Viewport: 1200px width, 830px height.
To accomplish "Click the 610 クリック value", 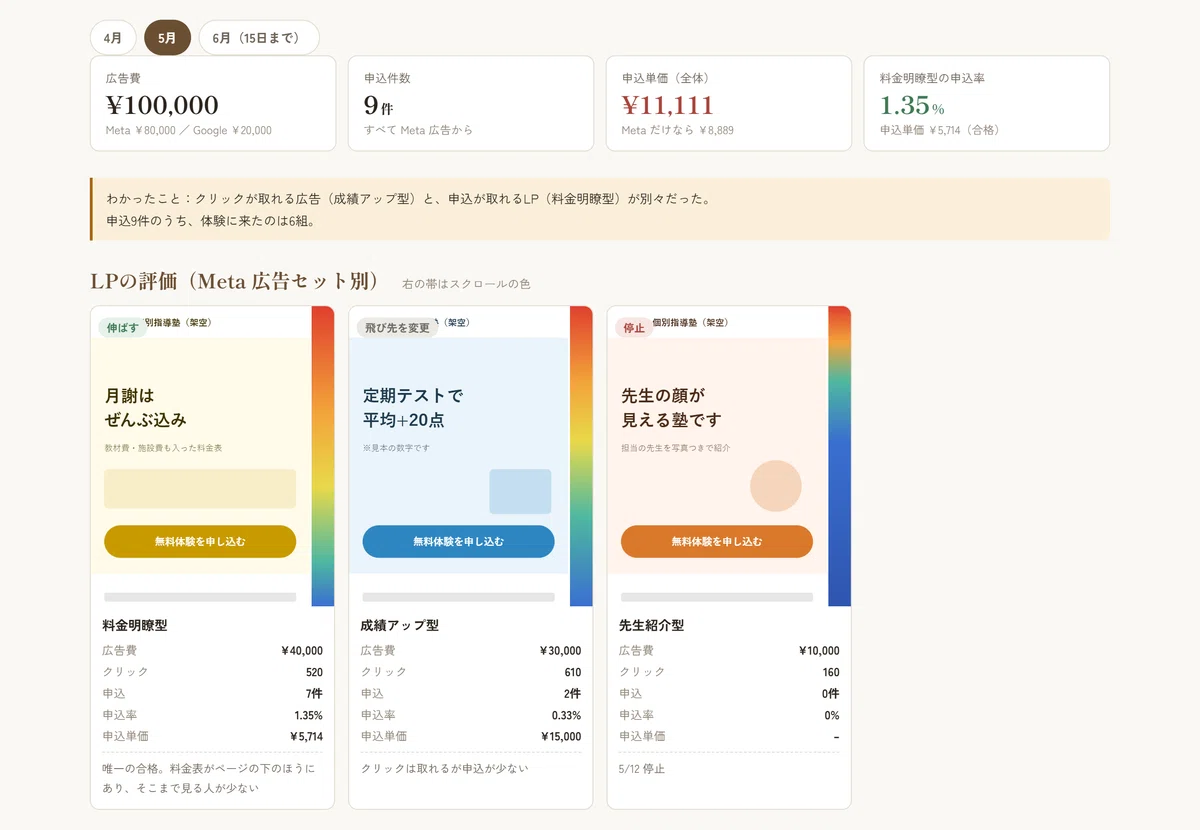I will 572,672.
